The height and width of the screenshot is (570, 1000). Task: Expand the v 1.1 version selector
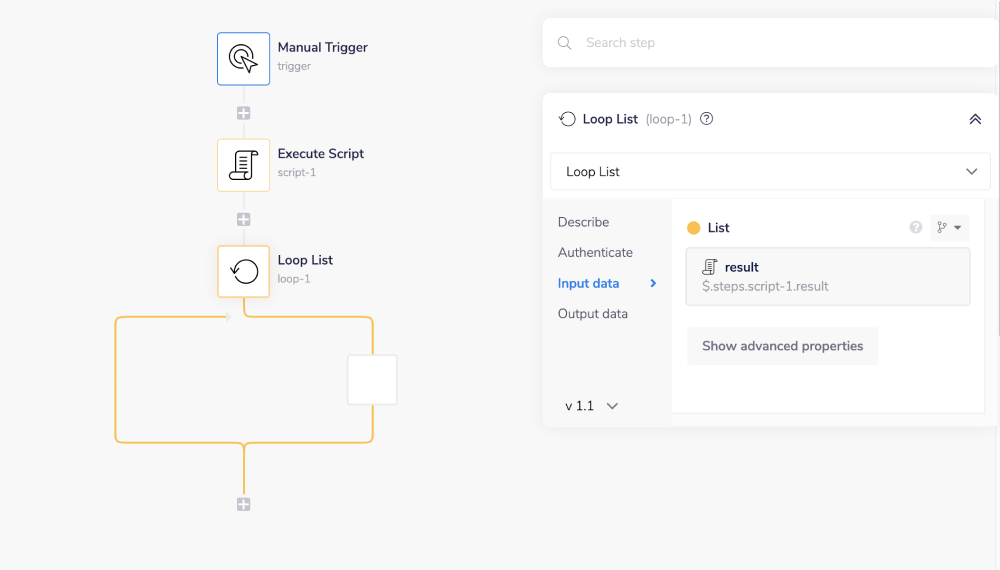591,406
